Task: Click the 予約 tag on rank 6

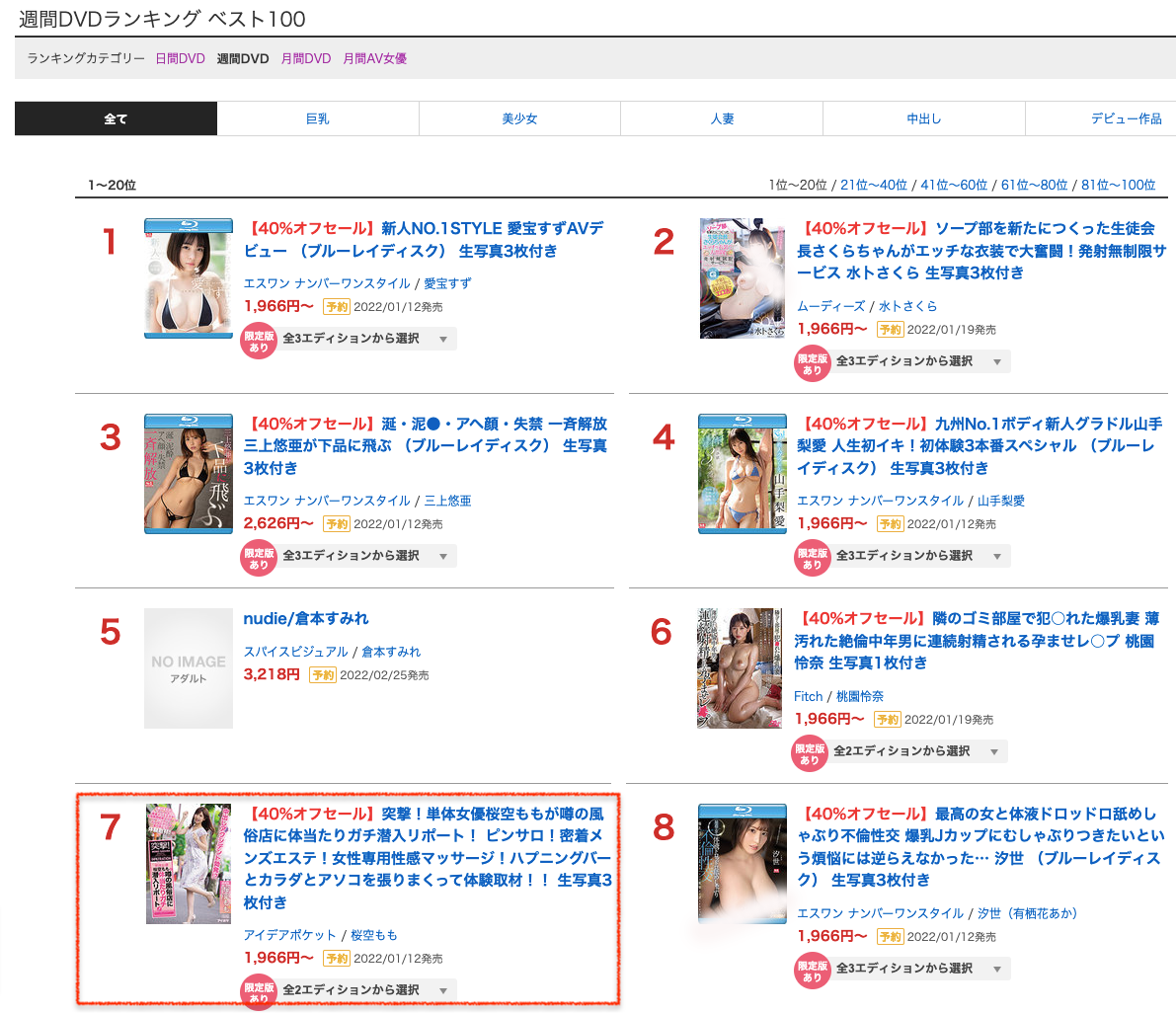Action: coord(888,720)
